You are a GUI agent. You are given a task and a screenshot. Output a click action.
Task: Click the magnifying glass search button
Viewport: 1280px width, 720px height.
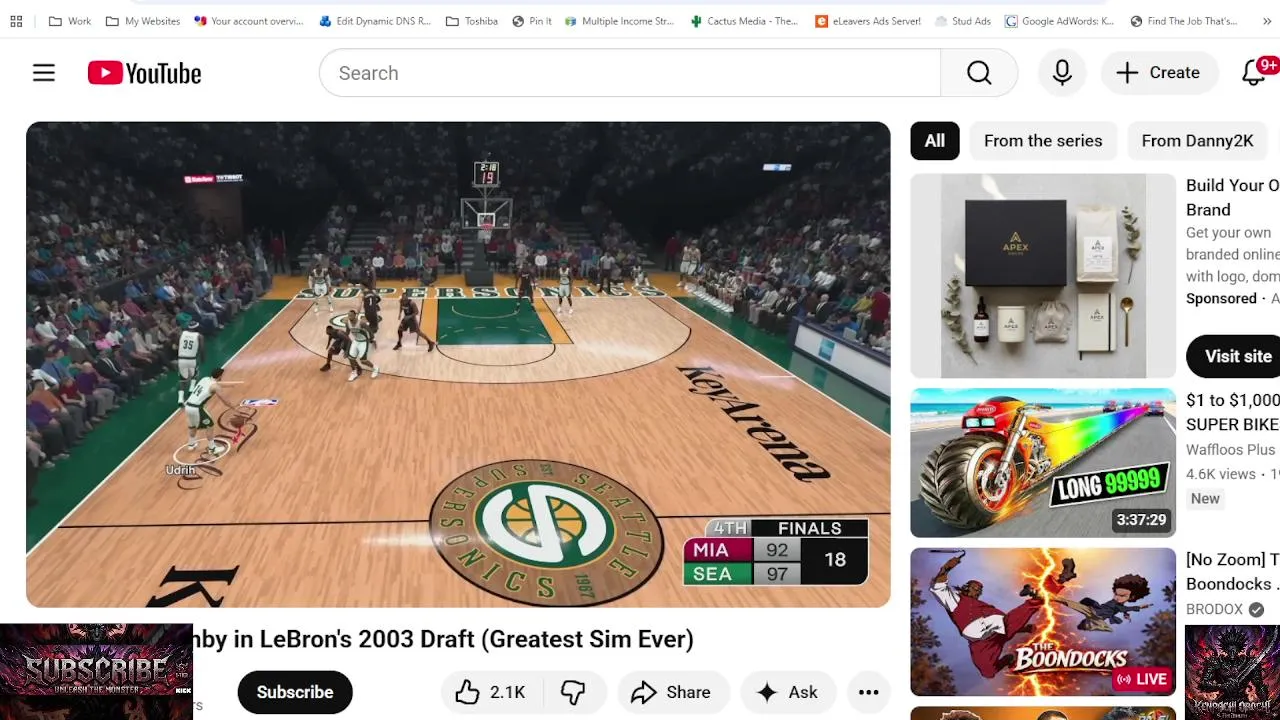[979, 73]
